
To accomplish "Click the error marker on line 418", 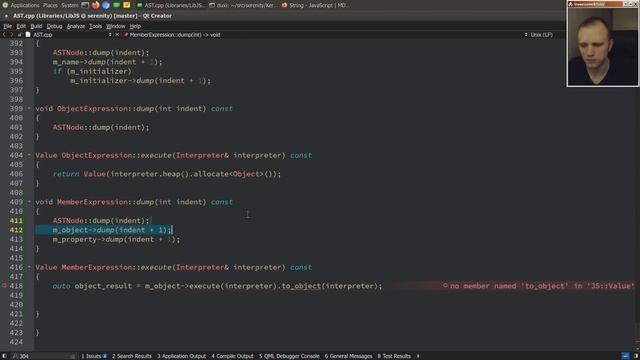I will coord(4,286).
